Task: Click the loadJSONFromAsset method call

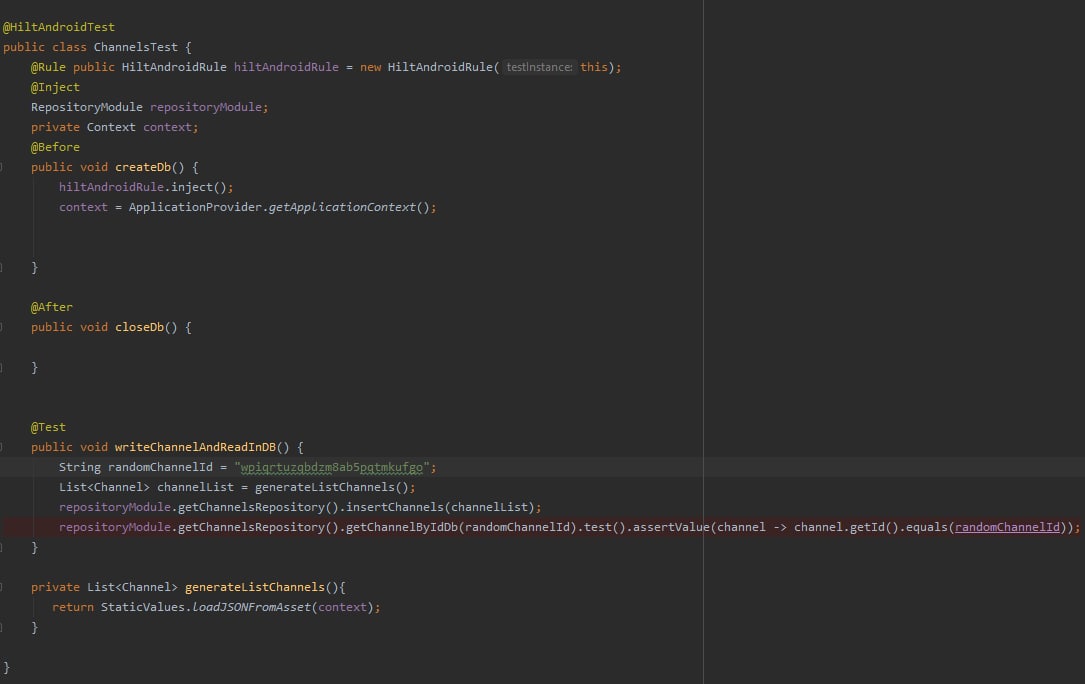Action: 251,608
